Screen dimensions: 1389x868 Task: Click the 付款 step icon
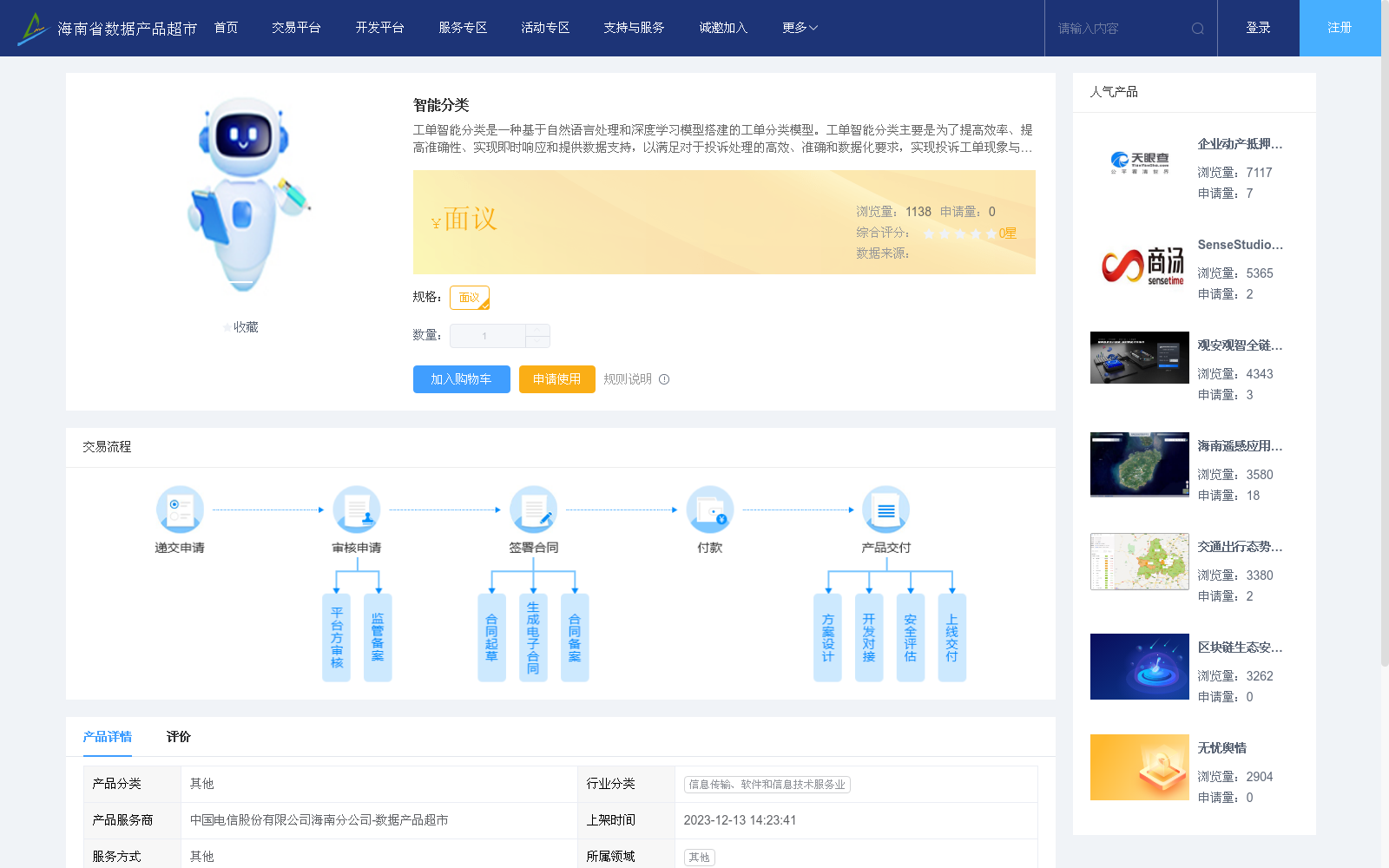pos(710,509)
